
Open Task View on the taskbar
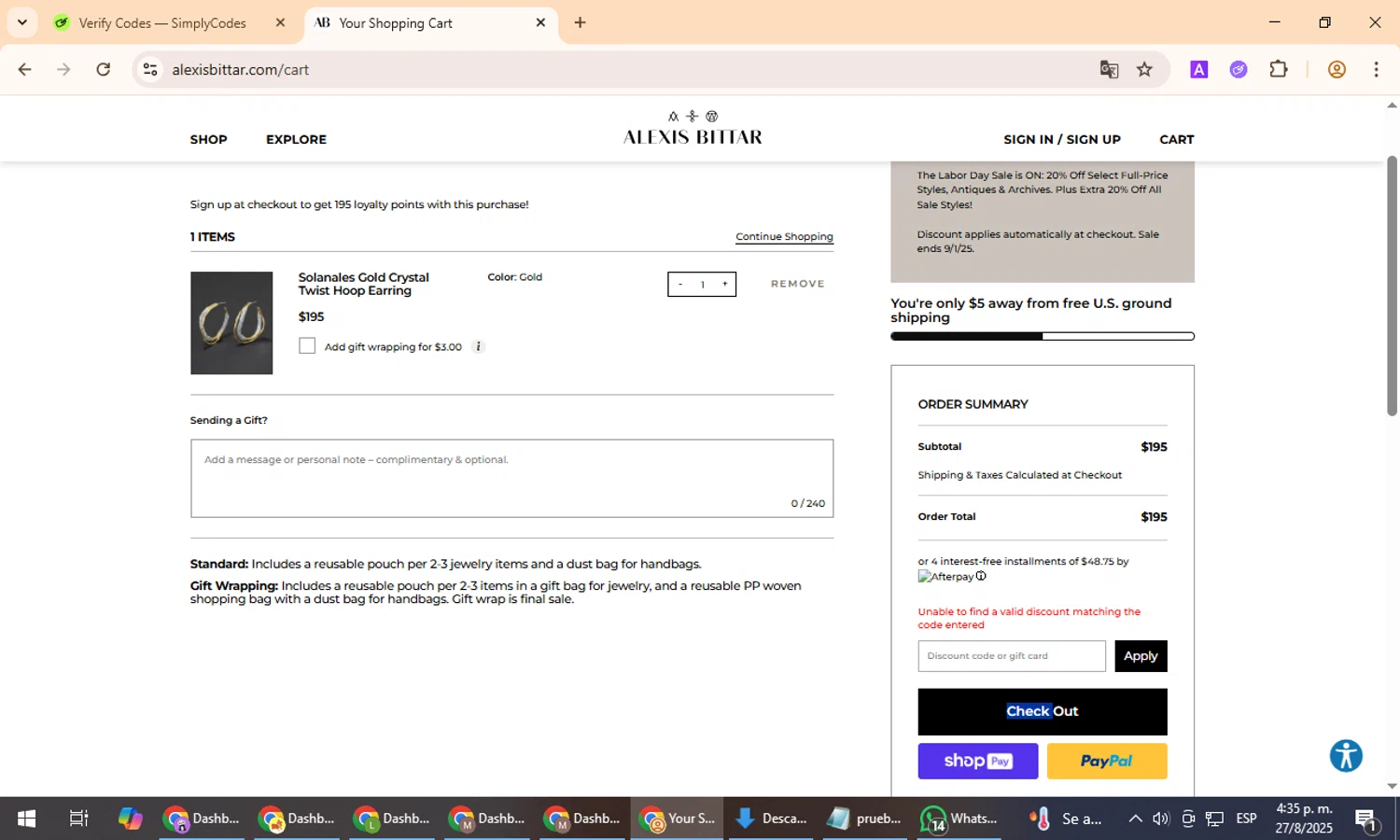[x=78, y=819]
